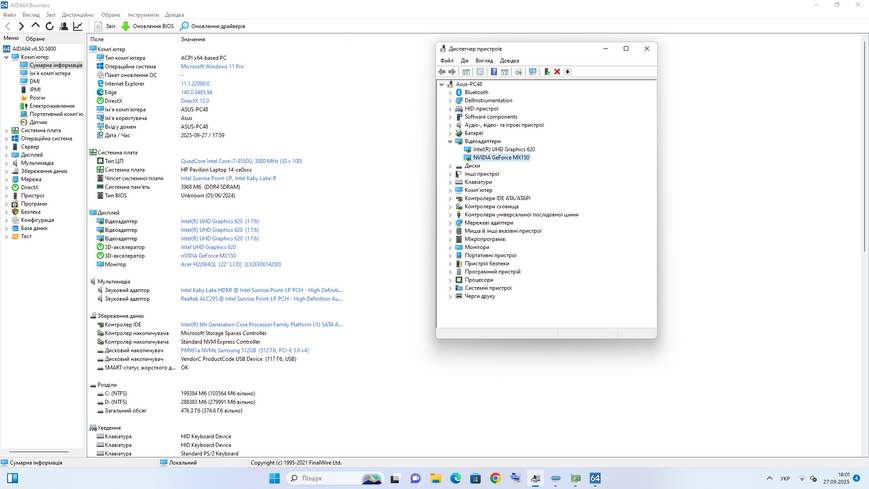Click update driver icon in Device Manager
This screenshot has width=869, height=489.
point(546,72)
